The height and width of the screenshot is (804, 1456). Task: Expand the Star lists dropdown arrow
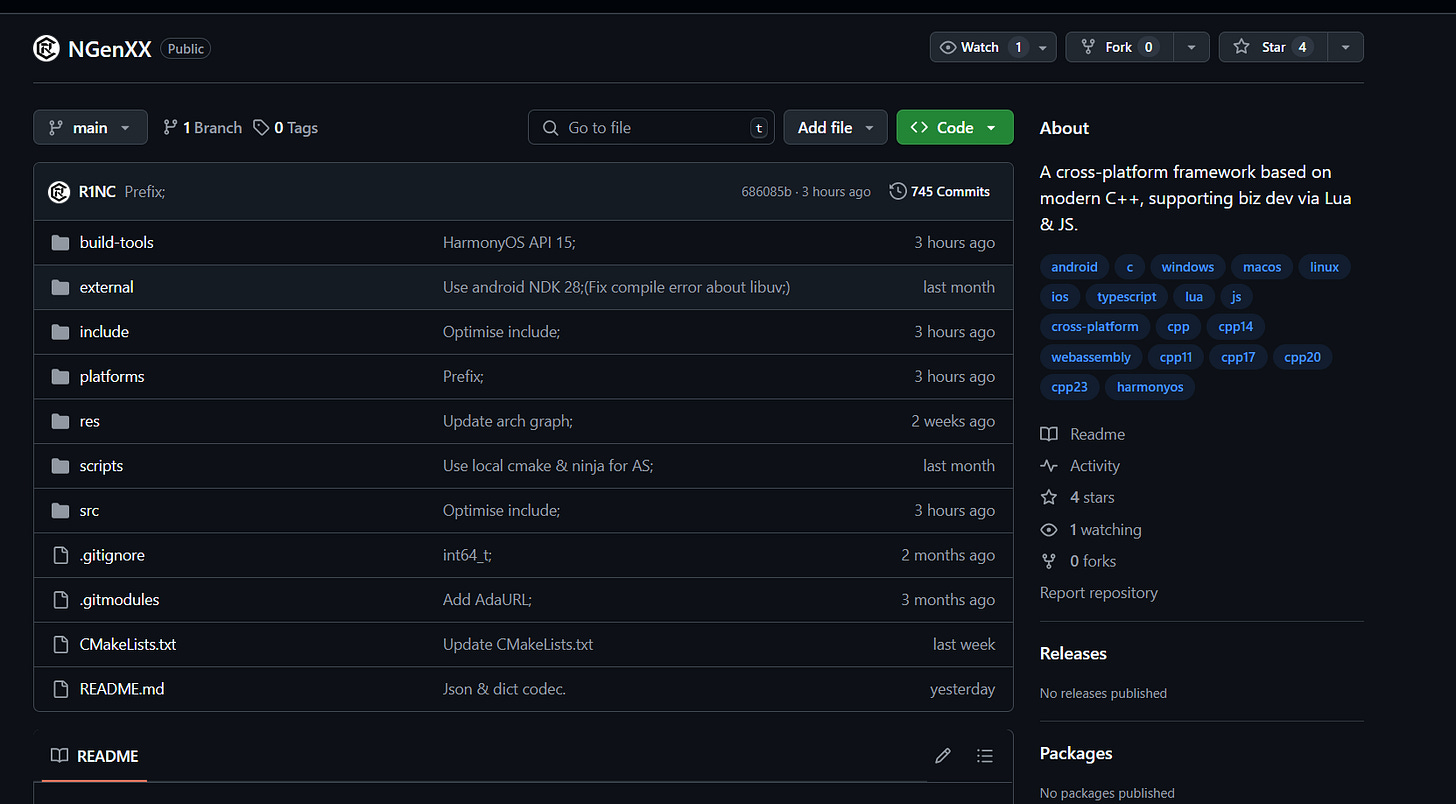click(x=1345, y=47)
